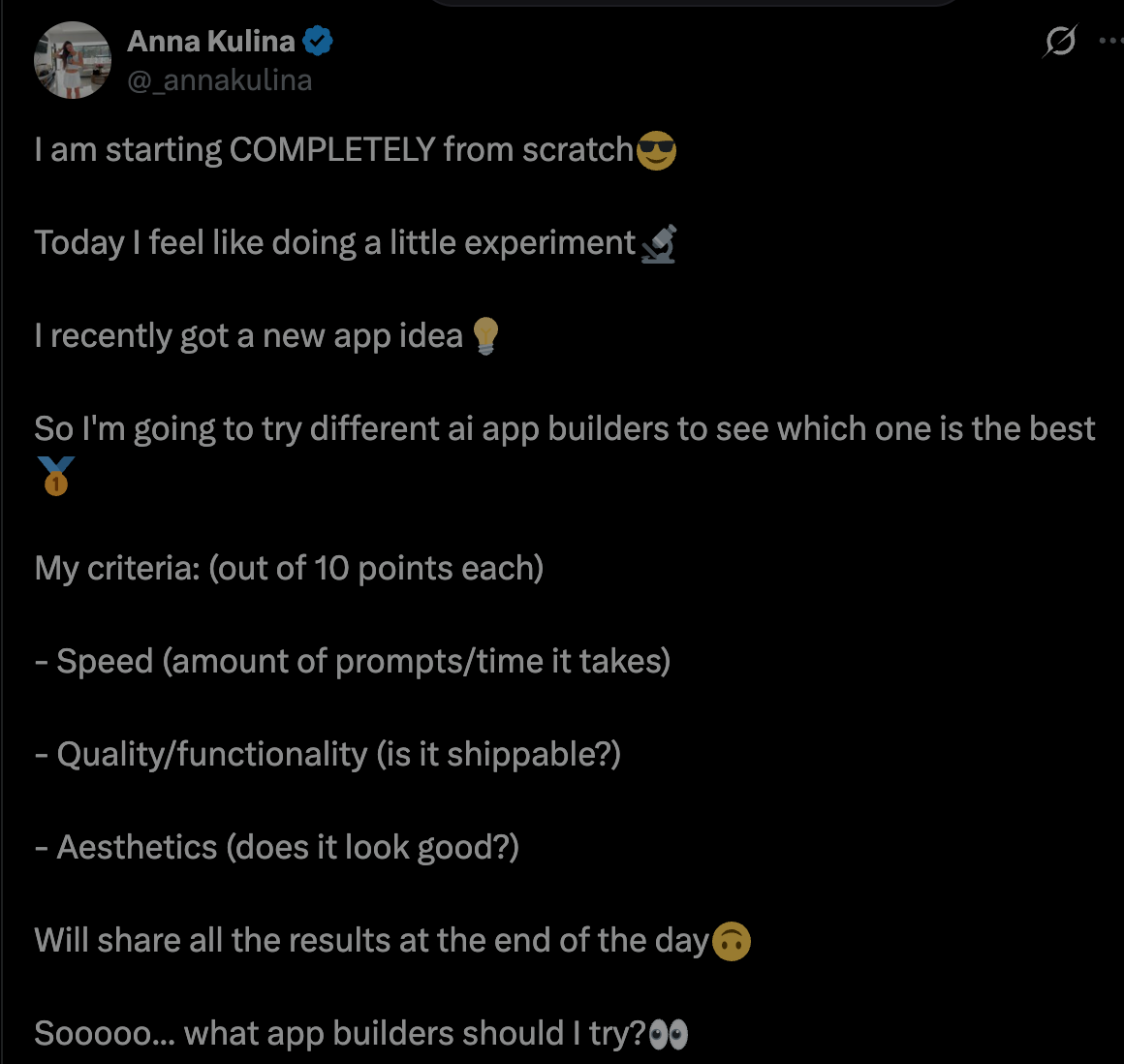Click the microscope emoji

[659, 244]
